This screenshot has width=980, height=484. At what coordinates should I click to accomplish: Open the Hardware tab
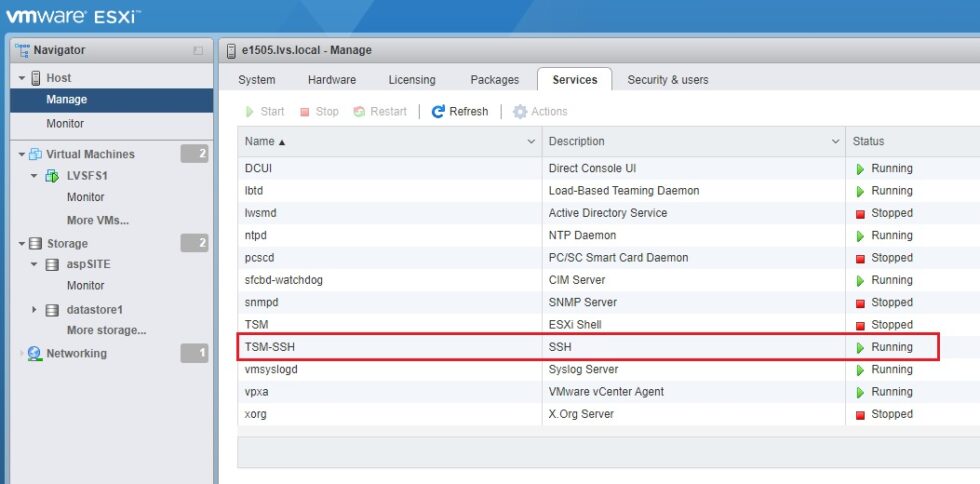point(331,80)
